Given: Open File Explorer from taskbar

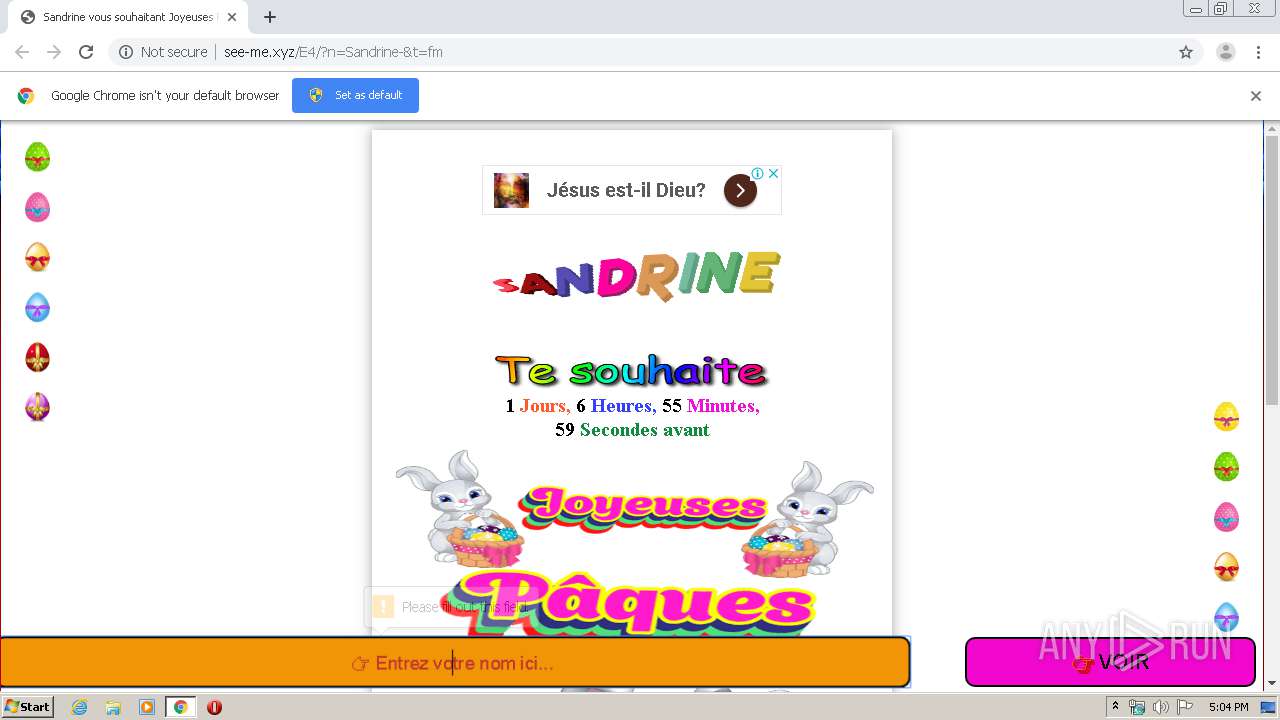Looking at the screenshot, I should (113, 707).
